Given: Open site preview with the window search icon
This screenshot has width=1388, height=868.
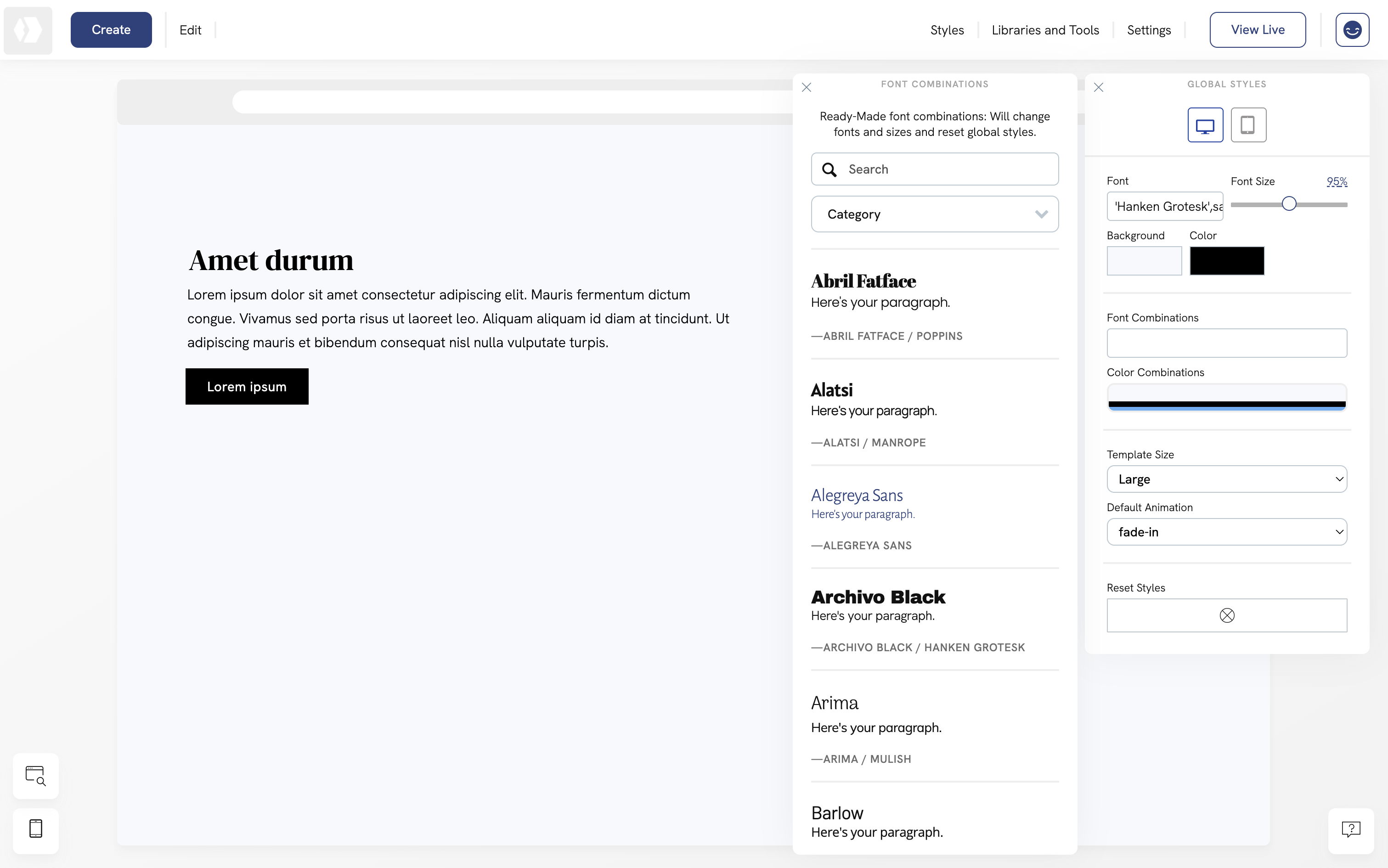Looking at the screenshot, I should [35, 776].
